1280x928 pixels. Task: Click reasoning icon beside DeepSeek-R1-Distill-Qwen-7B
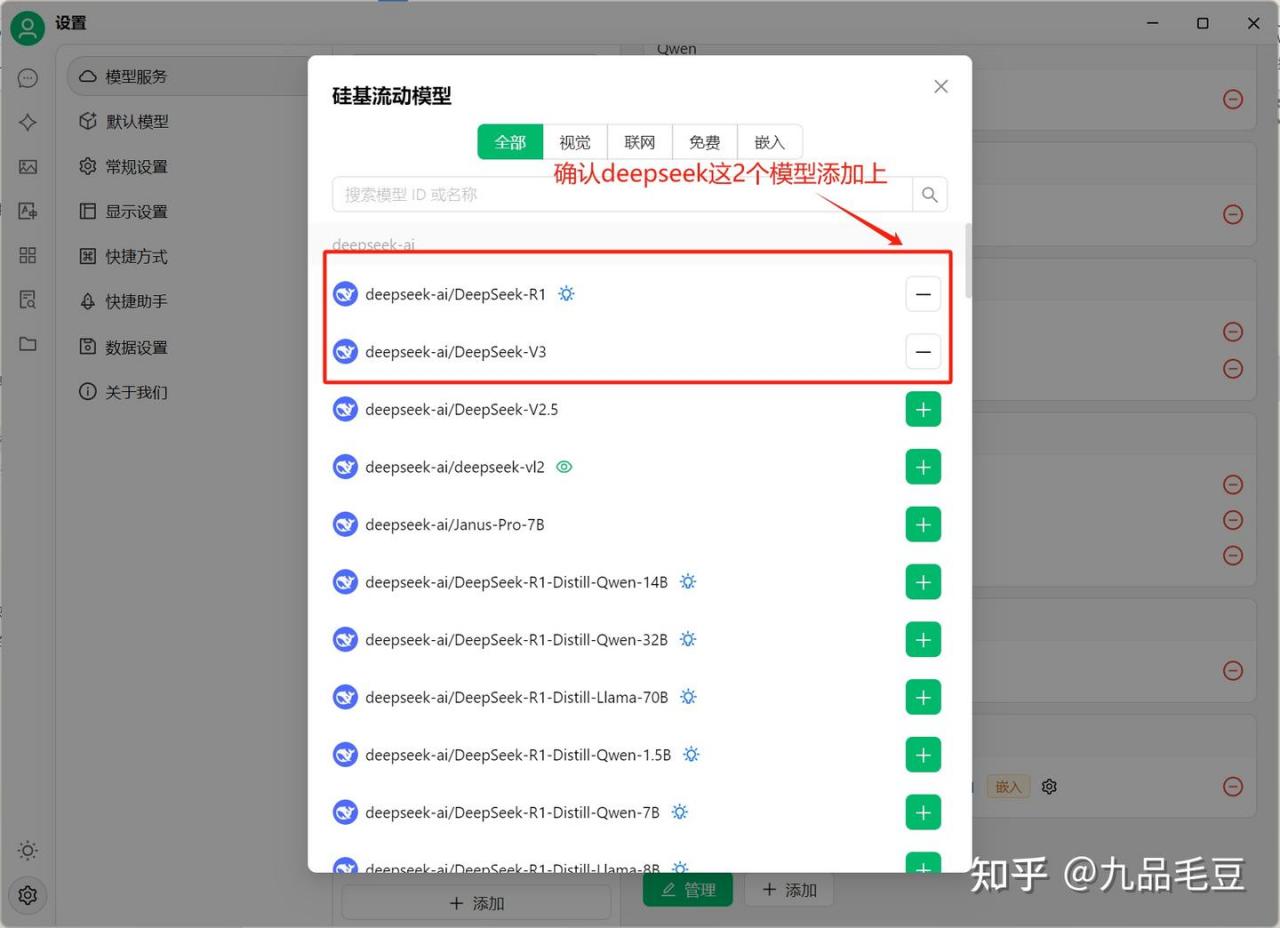click(x=680, y=812)
